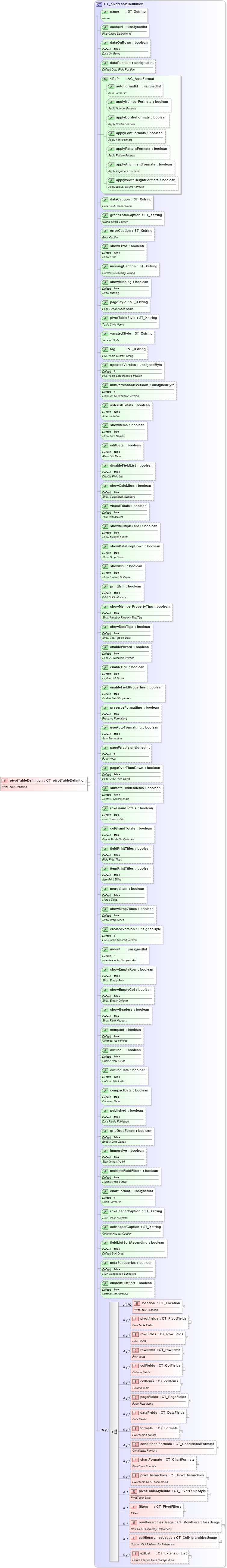Expand the location element plus box
Viewport: 227px width, 1568px height.
click(x=184, y=1306)
